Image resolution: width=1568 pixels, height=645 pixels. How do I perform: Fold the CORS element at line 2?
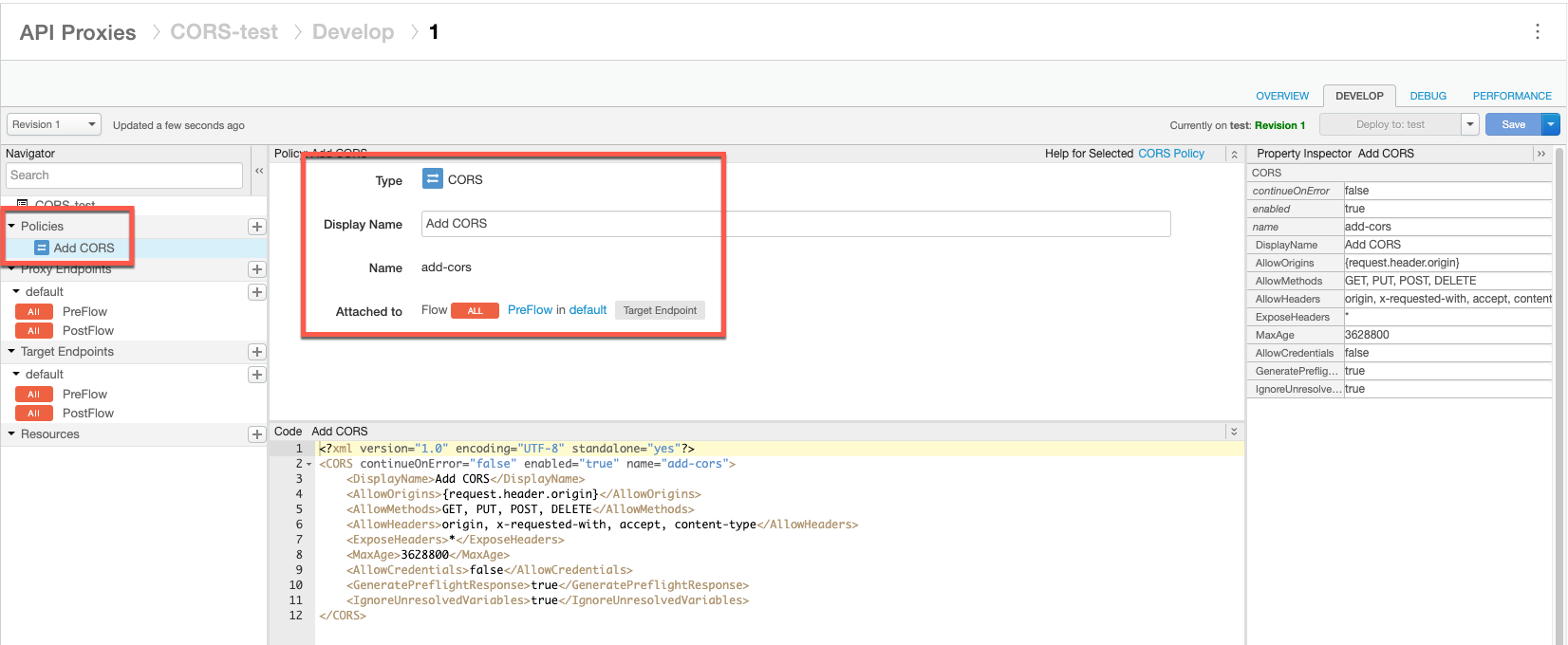point(309,464)
